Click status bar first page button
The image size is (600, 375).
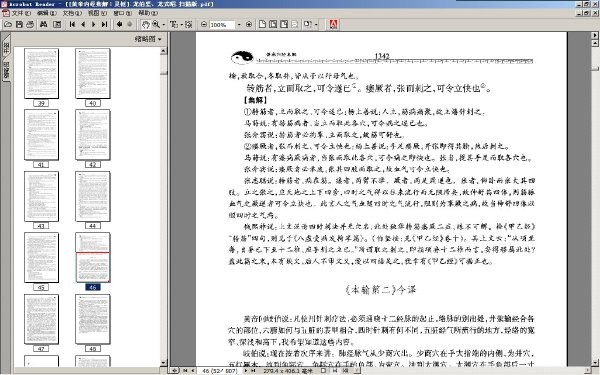(x=185, y=370)
